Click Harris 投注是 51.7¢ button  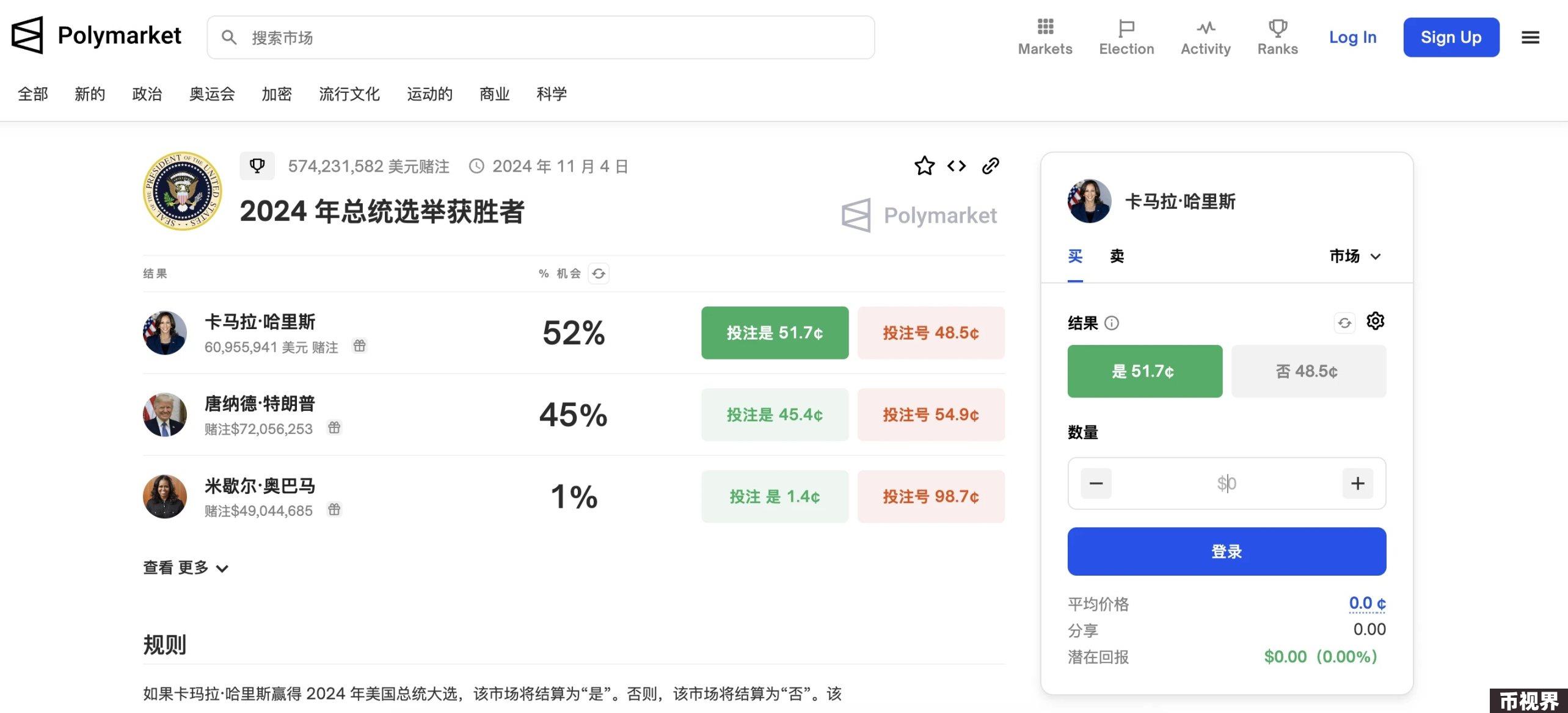pos(775,333)
